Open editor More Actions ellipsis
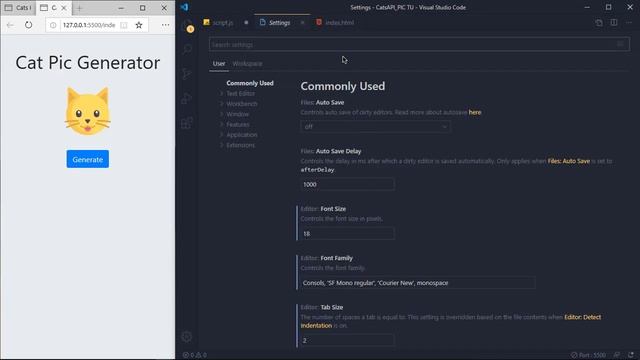 (x=629, y=23)
